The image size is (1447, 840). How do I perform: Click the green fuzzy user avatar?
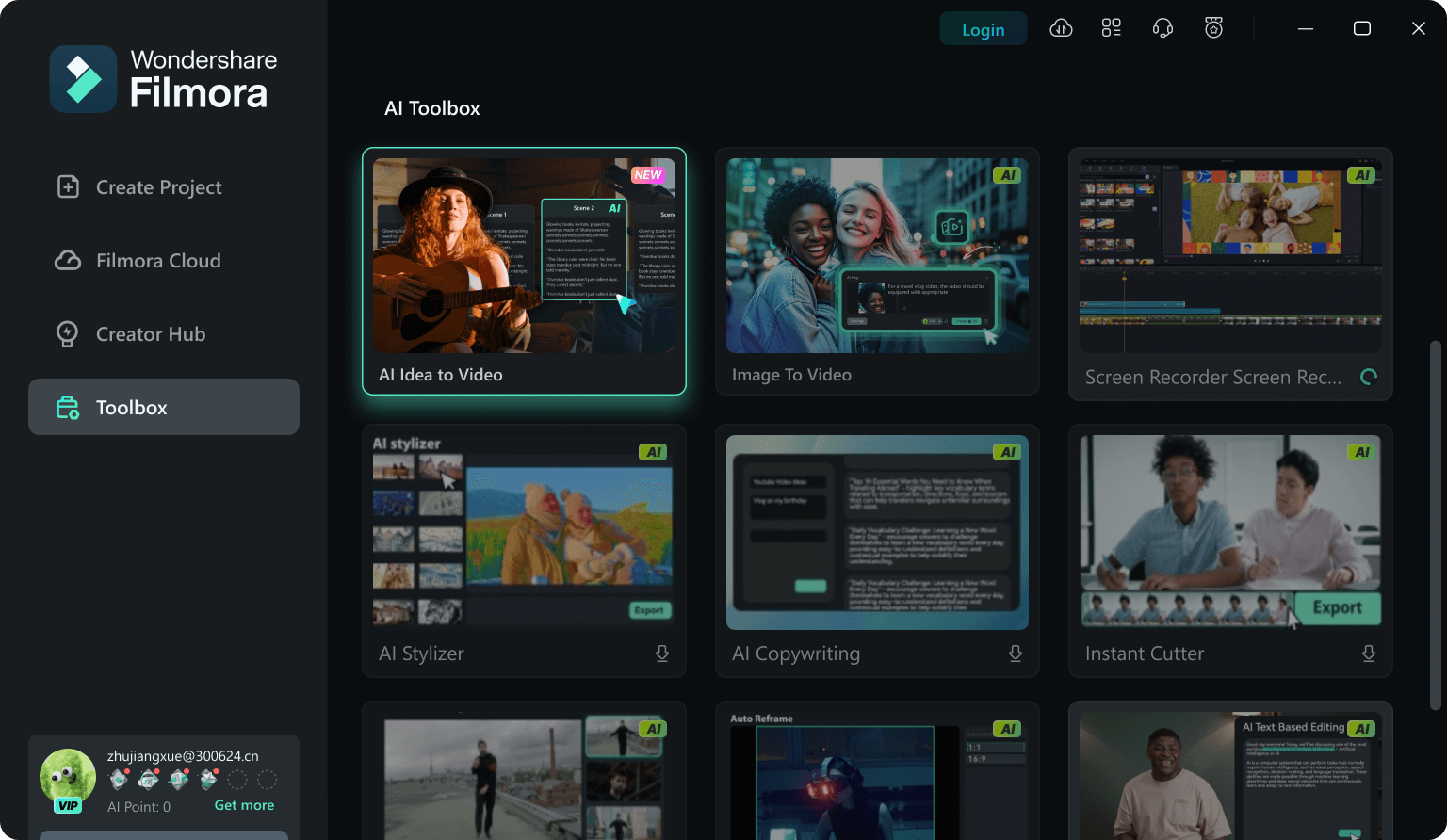click(68, 777)
